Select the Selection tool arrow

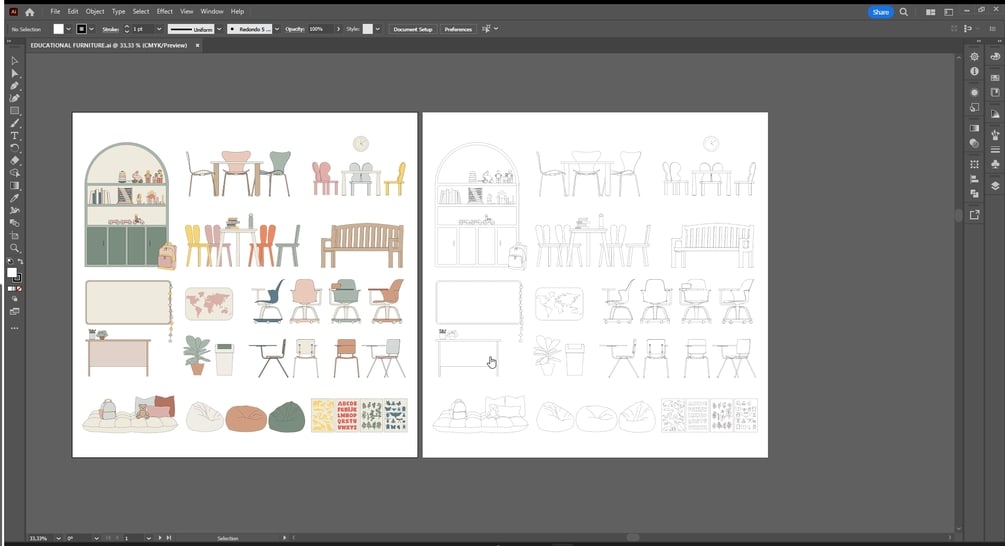point(14,61)
